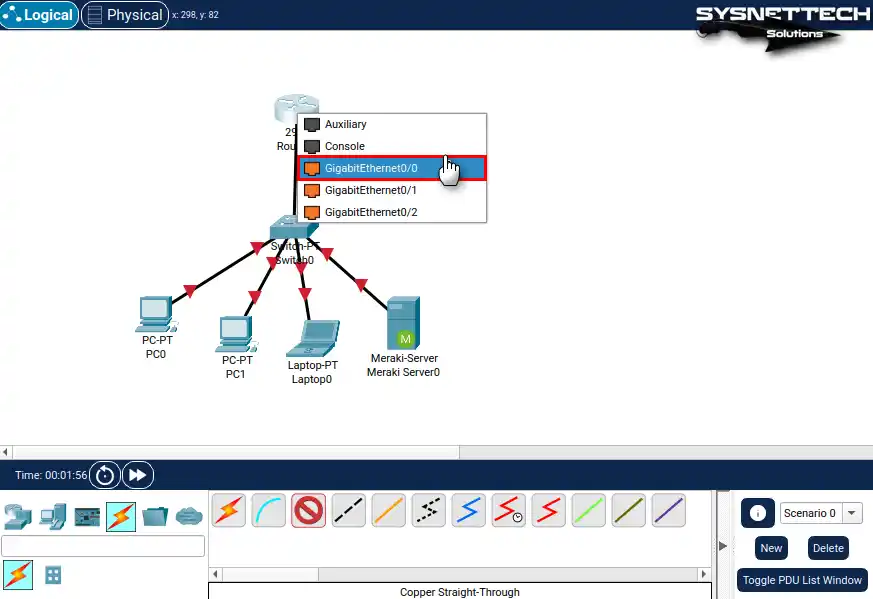Click the New scenario button
Screen dimensions: 873x599
click(x=771, y=548)
